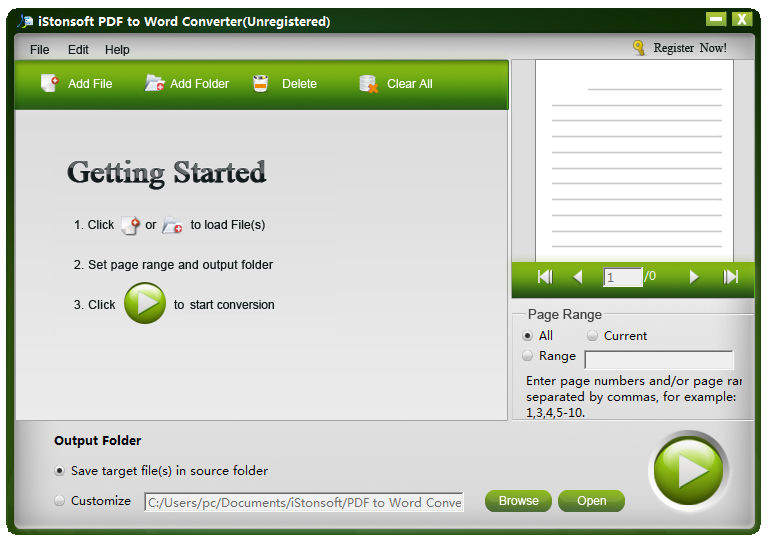Click the Delete trash can icon
Image resolution: width=768 pixels, height=539 pixels.
click(x=261, y=83)
